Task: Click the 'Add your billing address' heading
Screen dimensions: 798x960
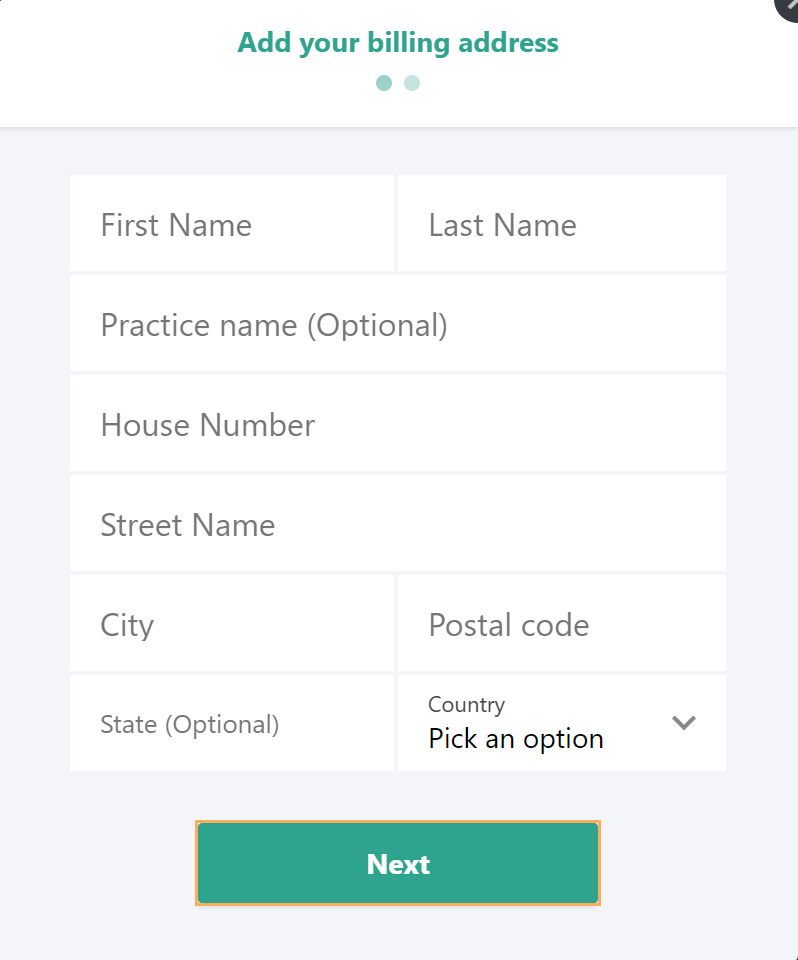Action: pos(398,43)
